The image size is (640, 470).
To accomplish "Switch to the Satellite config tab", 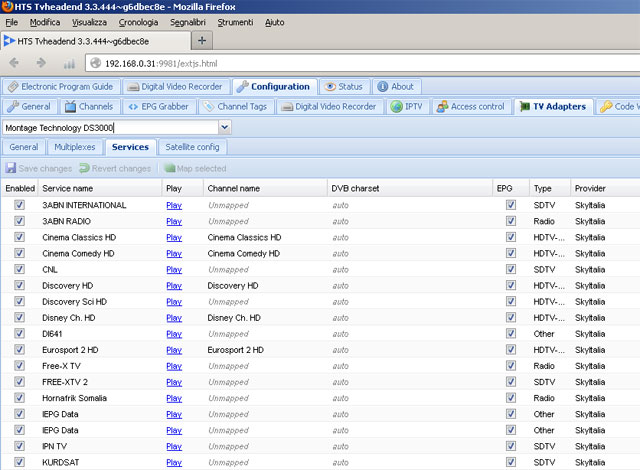I will 192,147.
